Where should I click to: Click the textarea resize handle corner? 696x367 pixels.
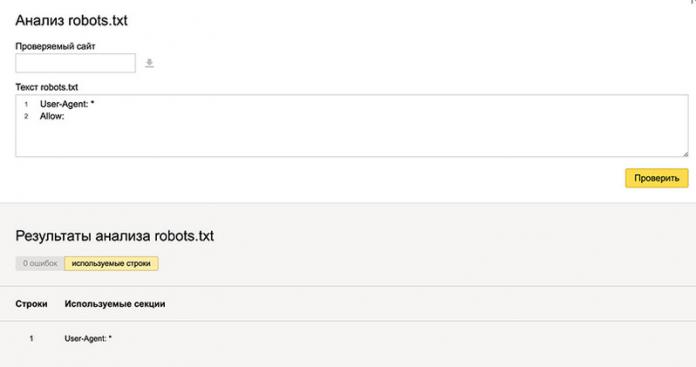pyautogui.click(x=685, y=154)
